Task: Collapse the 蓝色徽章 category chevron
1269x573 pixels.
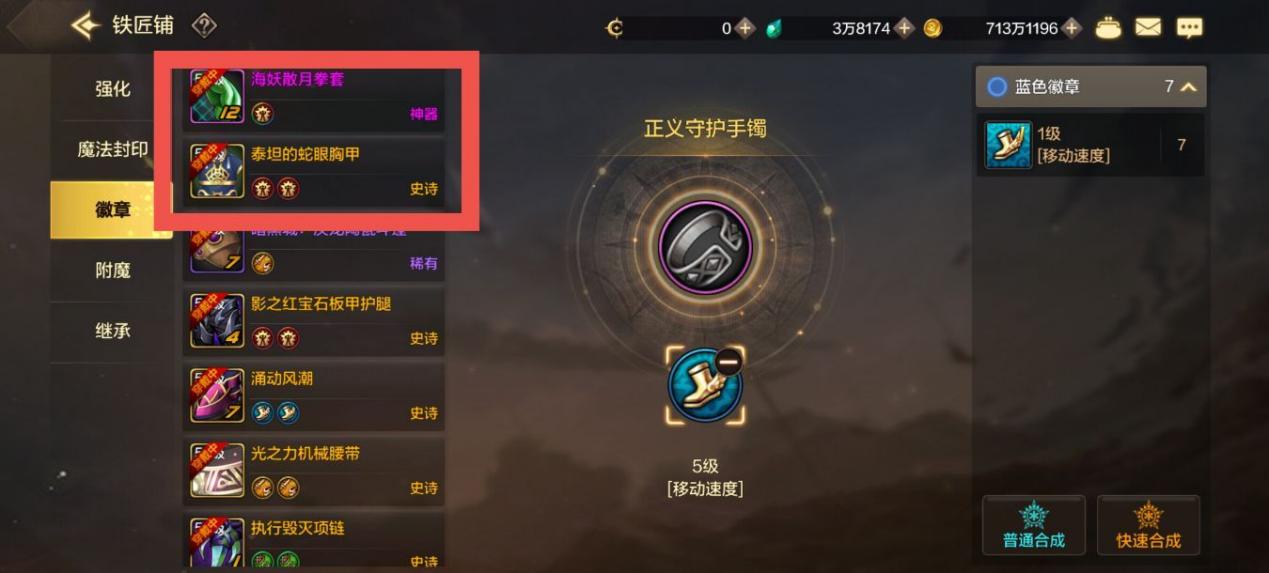Action: [x=1188, y=87]
